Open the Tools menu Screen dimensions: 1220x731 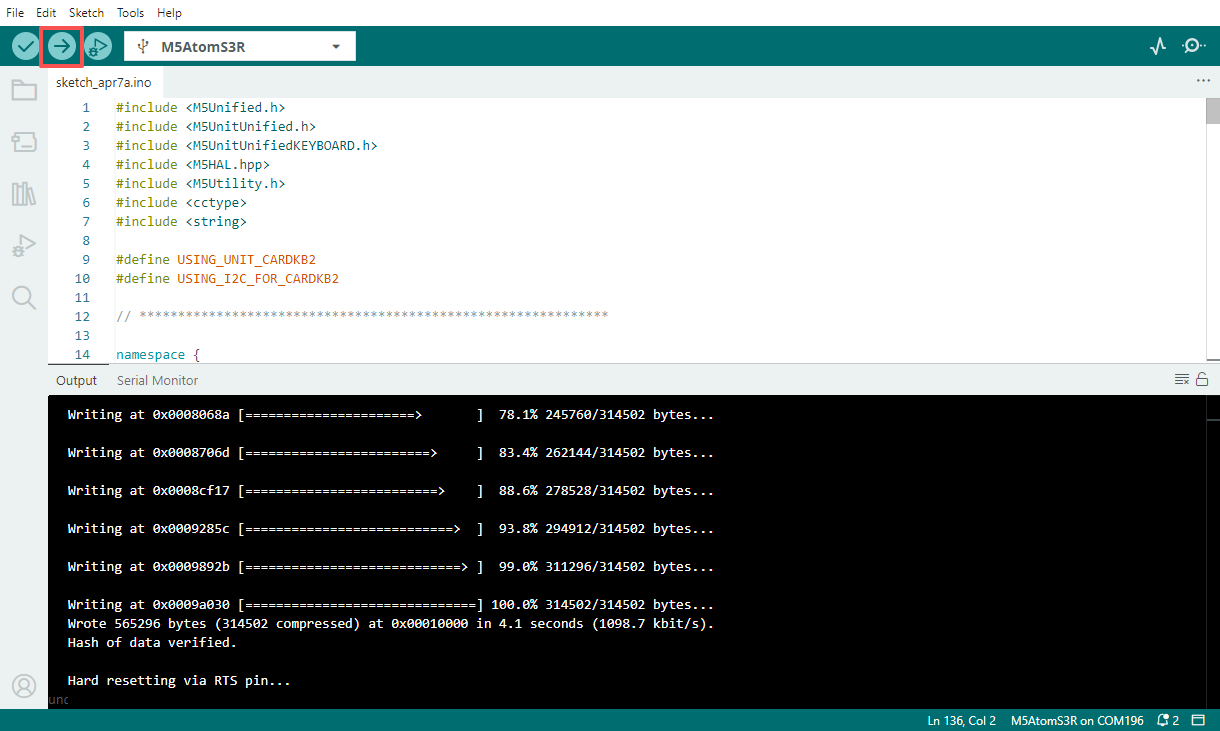click(x=130, y=13)
